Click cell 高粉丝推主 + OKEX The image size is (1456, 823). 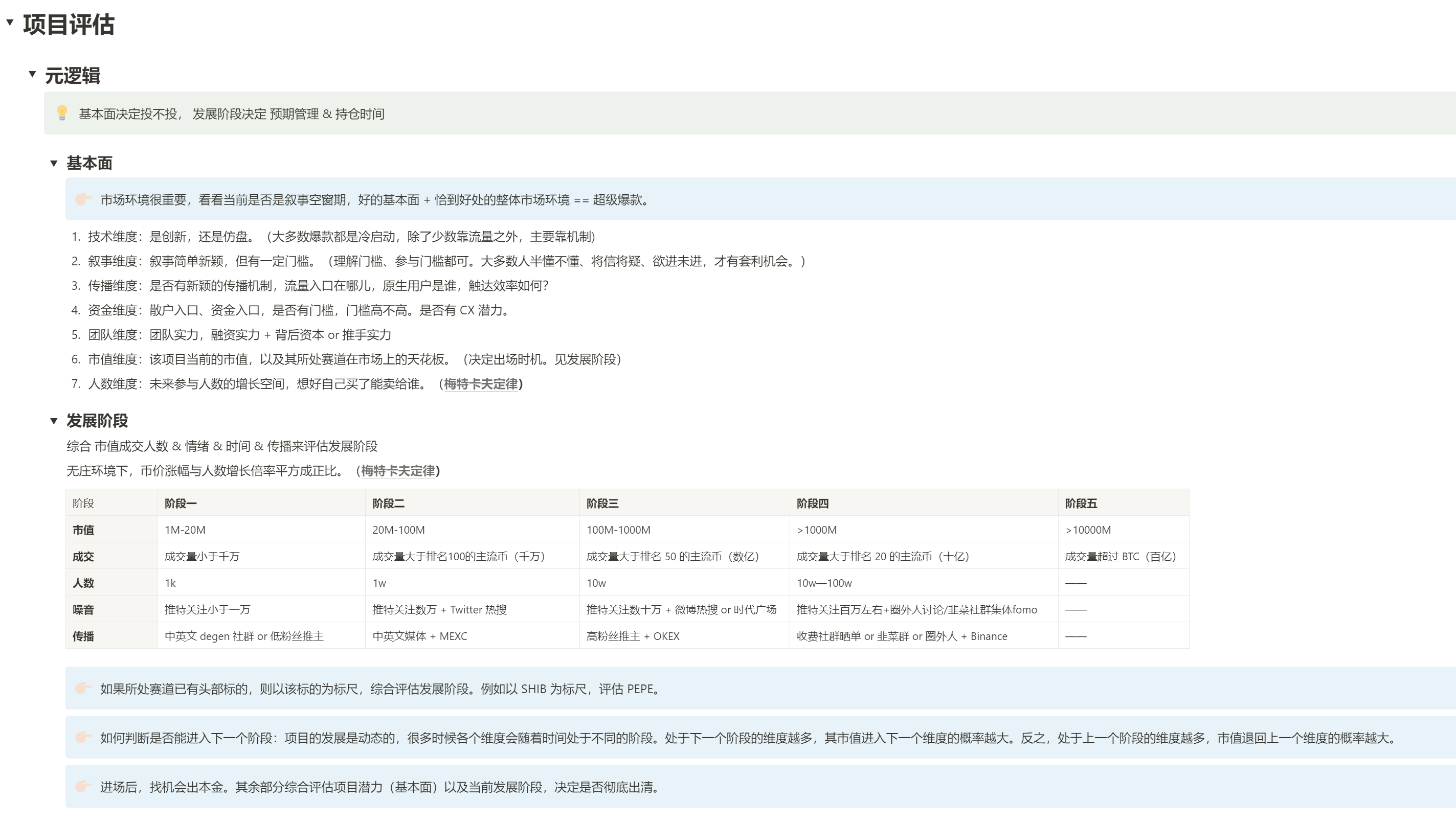(x=684, y=636)
